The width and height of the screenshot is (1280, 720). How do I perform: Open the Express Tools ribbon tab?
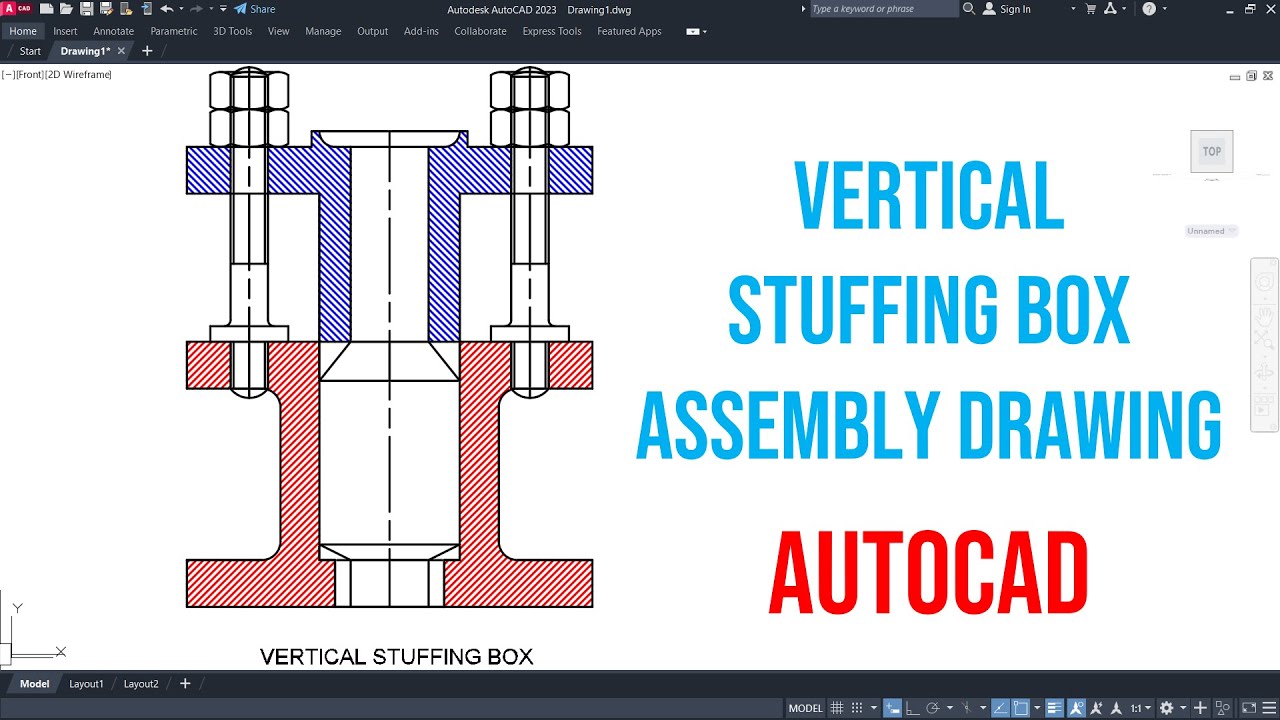click(x=552, y=31)
